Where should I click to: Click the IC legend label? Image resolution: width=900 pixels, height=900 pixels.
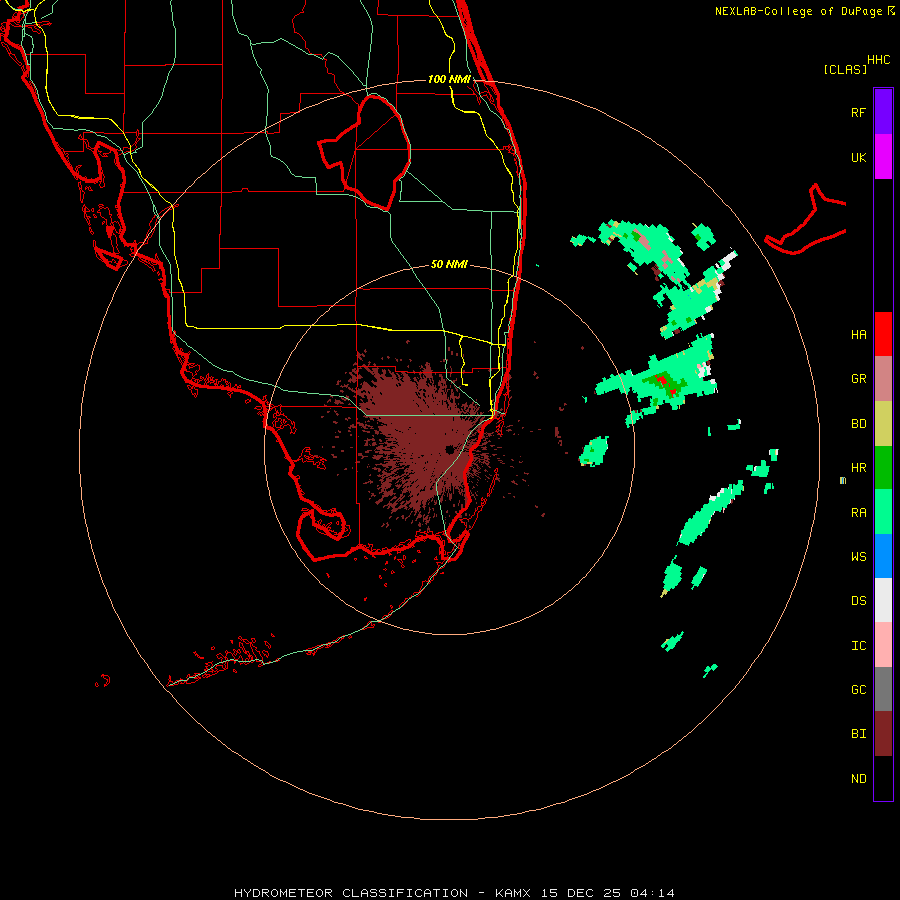point(858,646)
